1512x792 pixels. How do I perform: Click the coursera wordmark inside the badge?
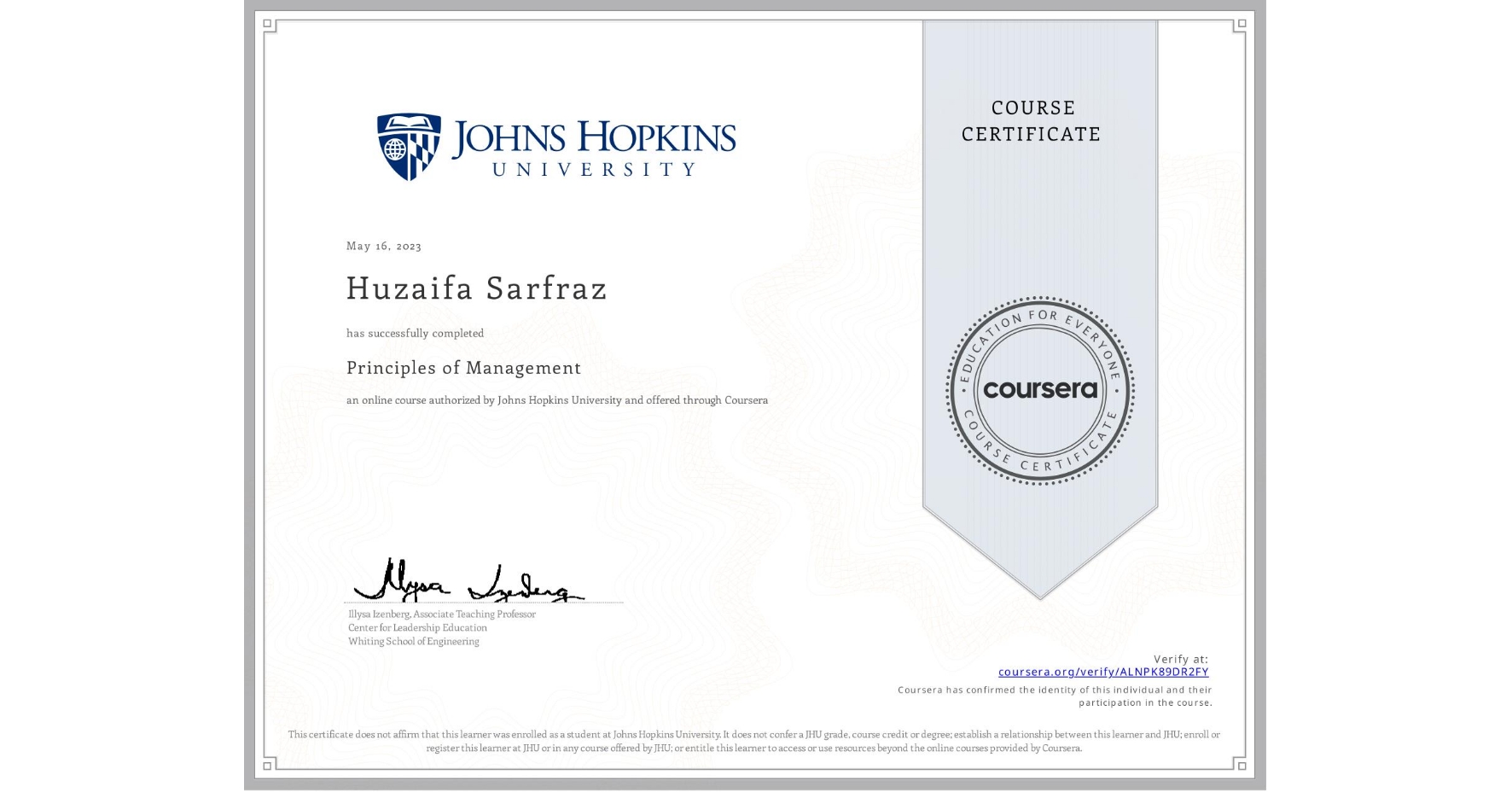pyautogui.click(x=1040, y=391)
